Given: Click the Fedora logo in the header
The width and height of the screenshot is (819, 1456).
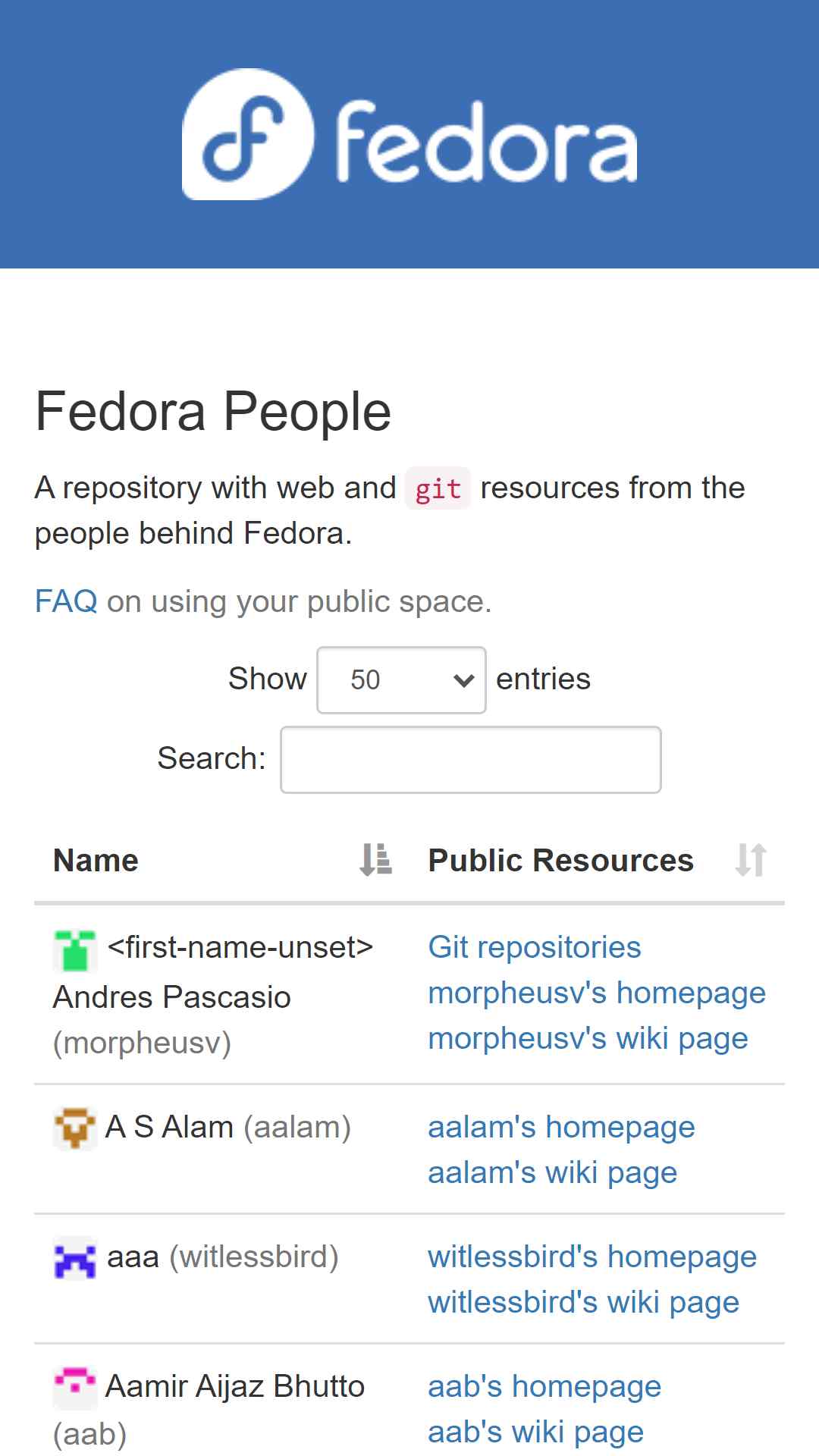Looking at the screenshot, I should pyautogui.click(x=409, y=134).
